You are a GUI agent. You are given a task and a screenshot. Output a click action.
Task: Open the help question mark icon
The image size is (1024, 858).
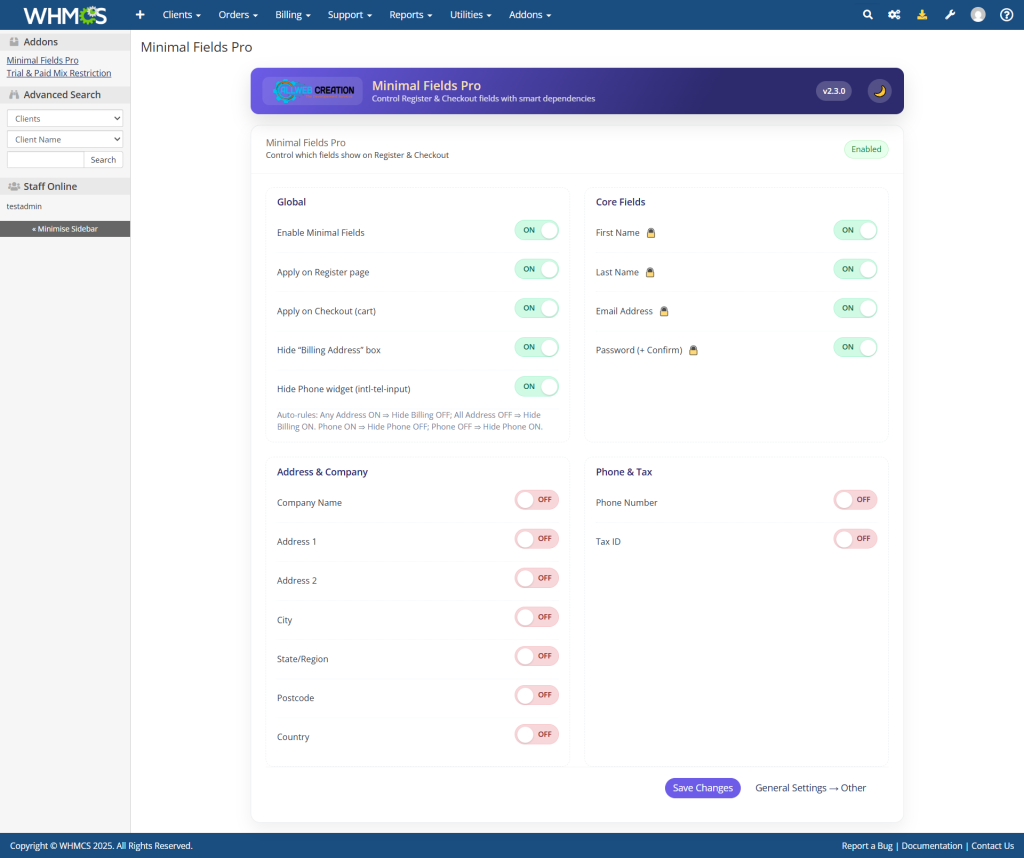coord(1006,15)
